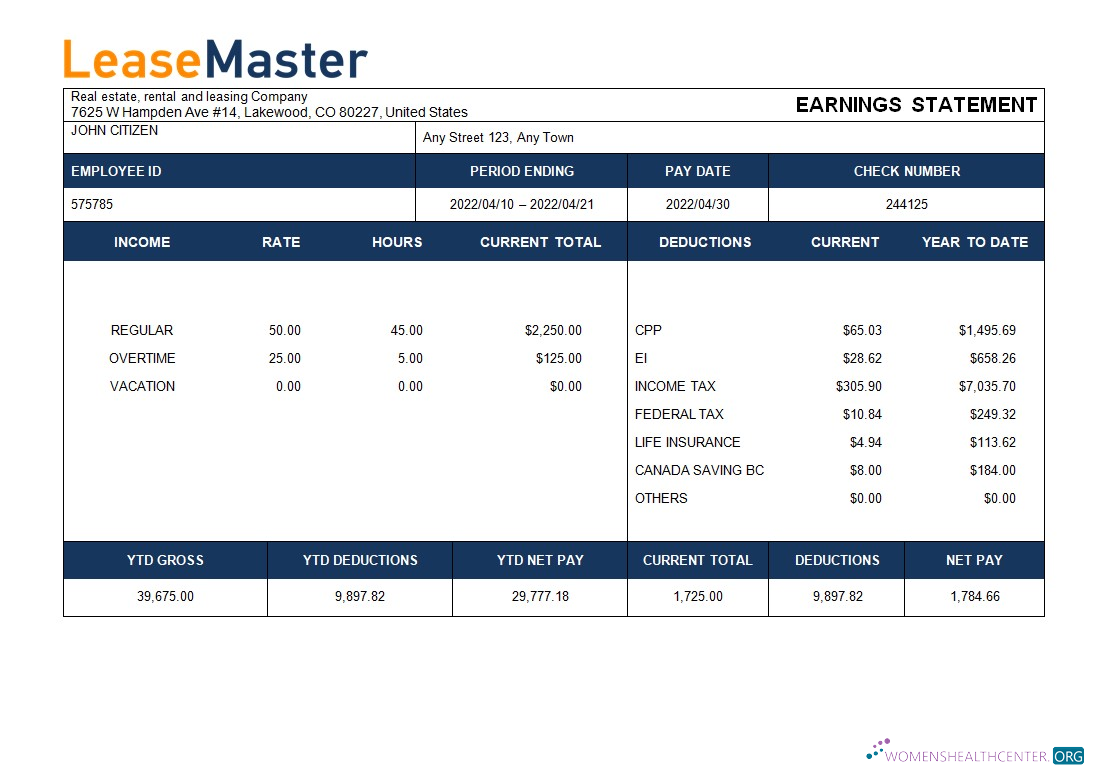Click the orange 'Lease' part of the logo
1094x775 pixels.
click(130, 60)
